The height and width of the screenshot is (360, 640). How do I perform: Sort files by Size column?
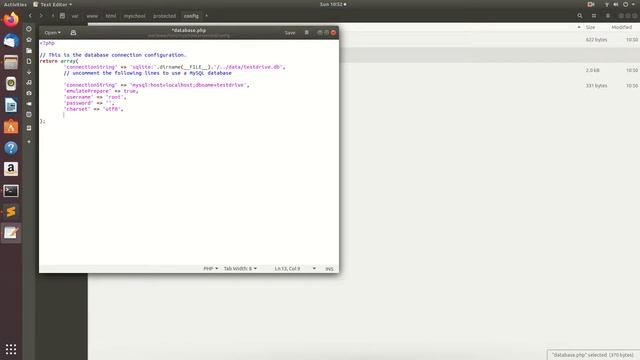point(590,27)
